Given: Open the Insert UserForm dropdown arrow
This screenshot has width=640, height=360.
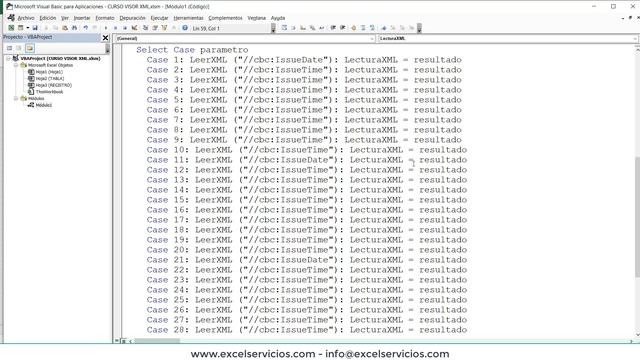Looking at the screenshot, I should (28, 28).
